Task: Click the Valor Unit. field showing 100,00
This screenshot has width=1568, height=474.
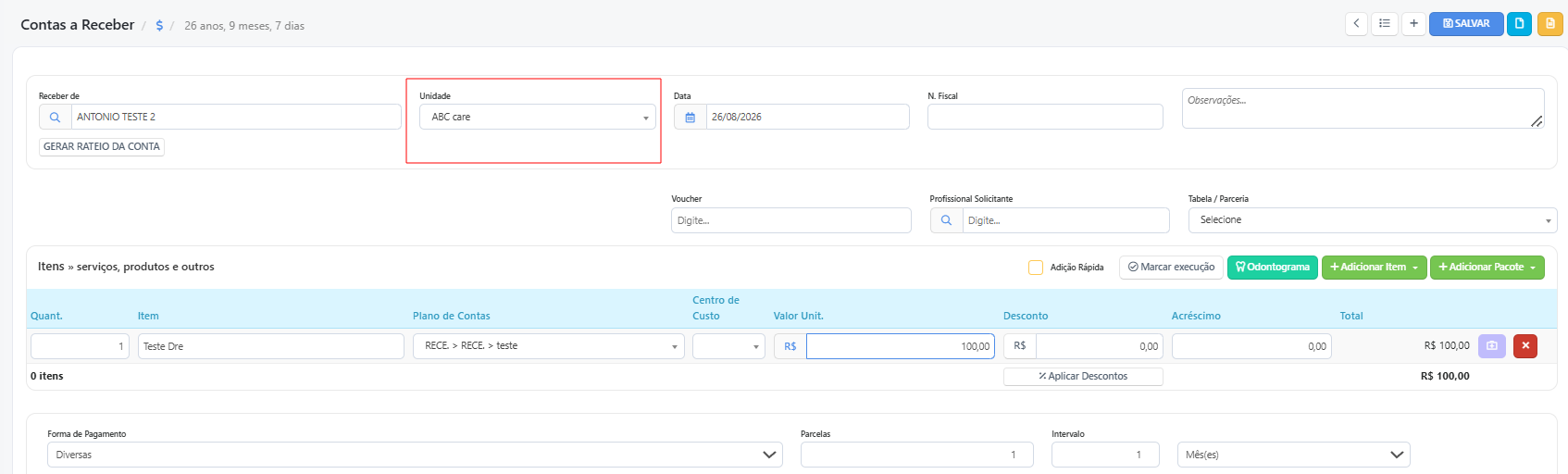Action: (x=900, y=346)
